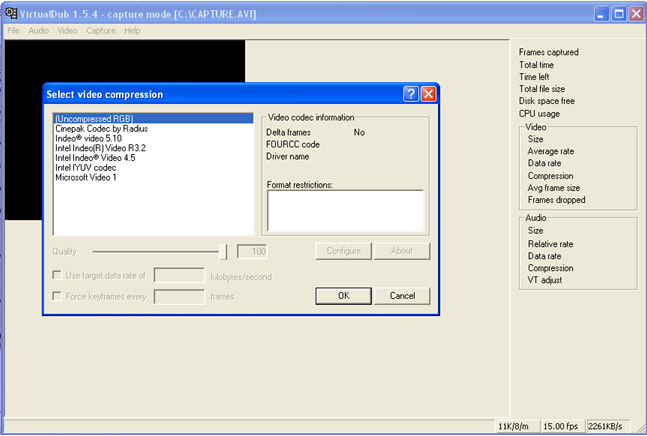Select Intel Indeo(R) Video R3.2
The width and height of the screenshot is (647, 436).
point(153,148)
